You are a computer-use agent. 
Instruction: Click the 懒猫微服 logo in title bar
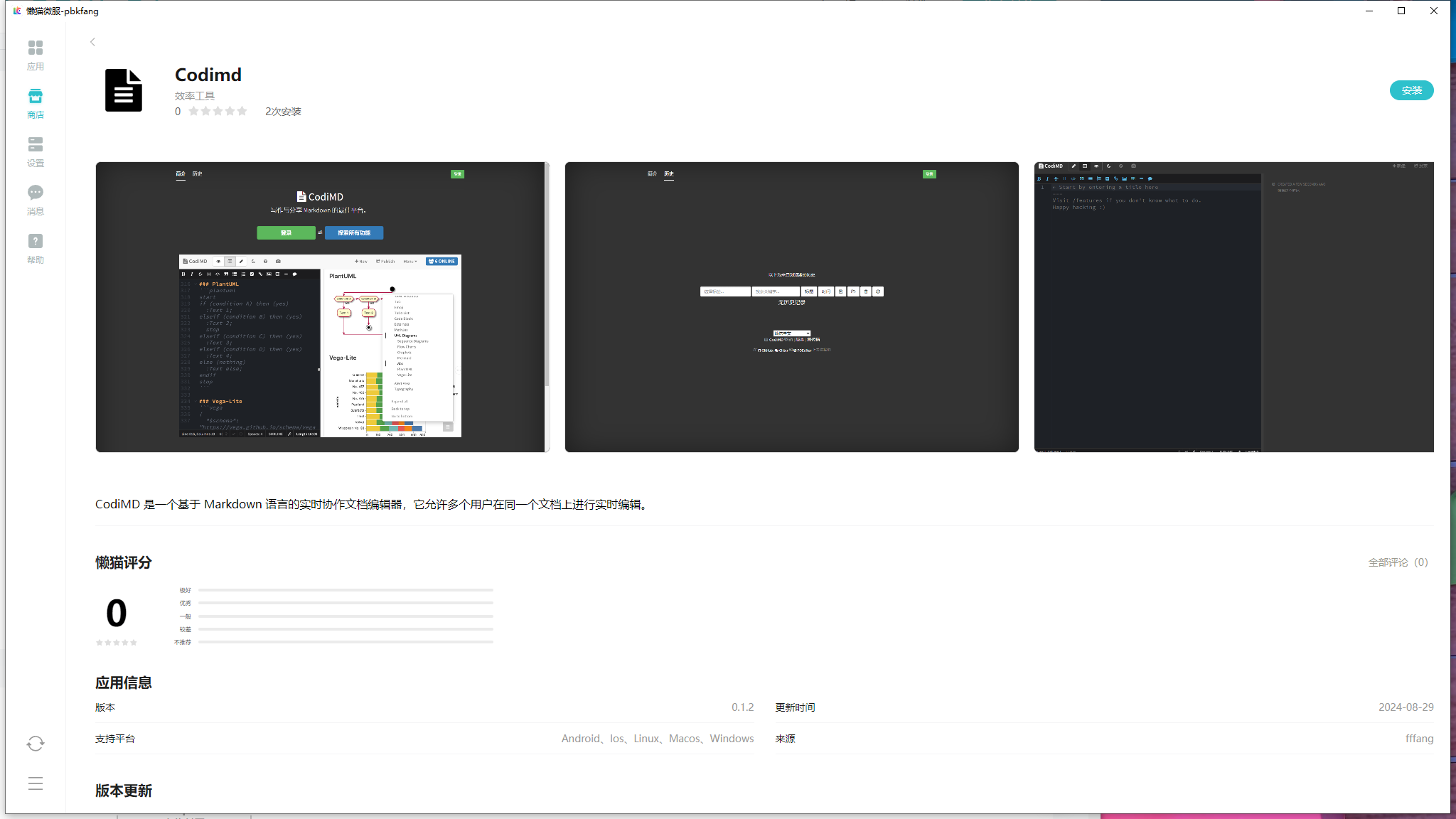tap(17, 11)
